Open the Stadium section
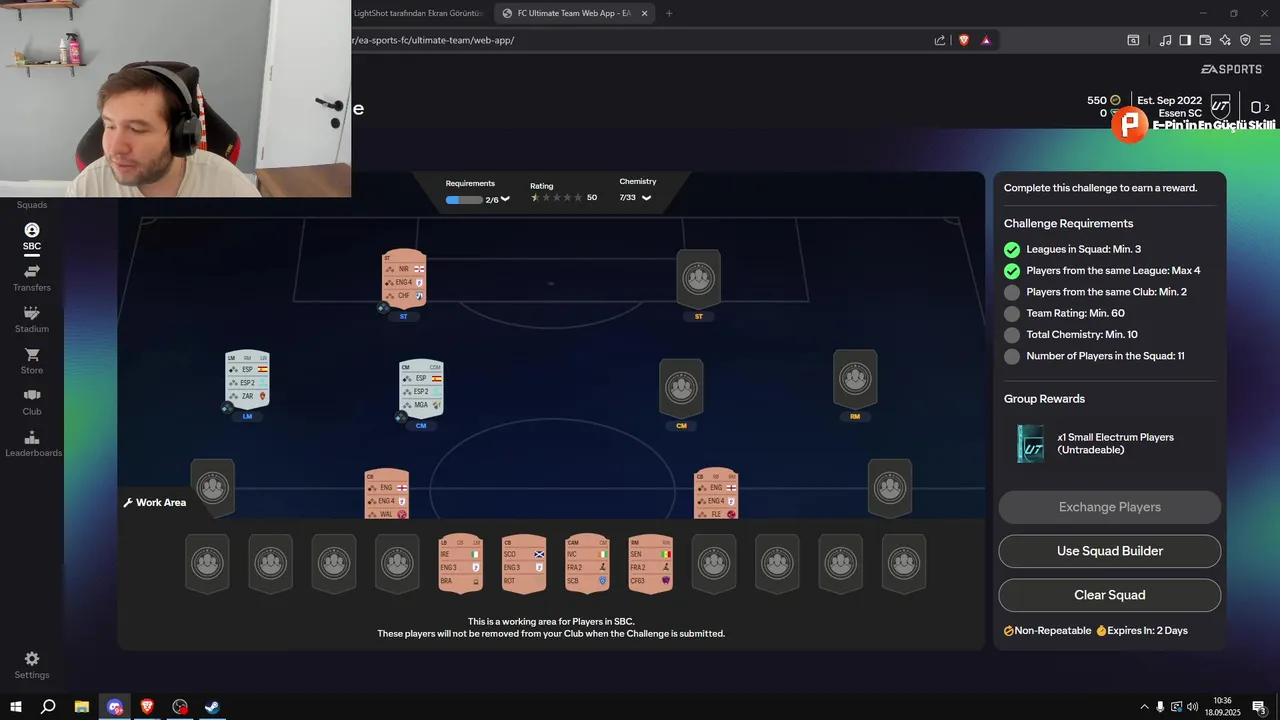This screenshot has width=1280, height=720. point(32,320)
